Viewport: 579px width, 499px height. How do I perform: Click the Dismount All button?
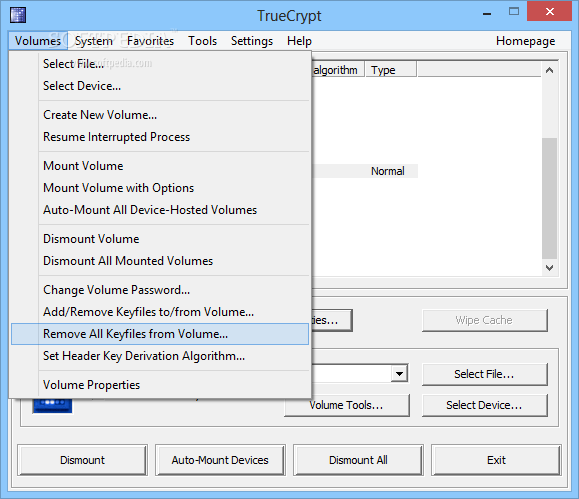tap(358, 460)
